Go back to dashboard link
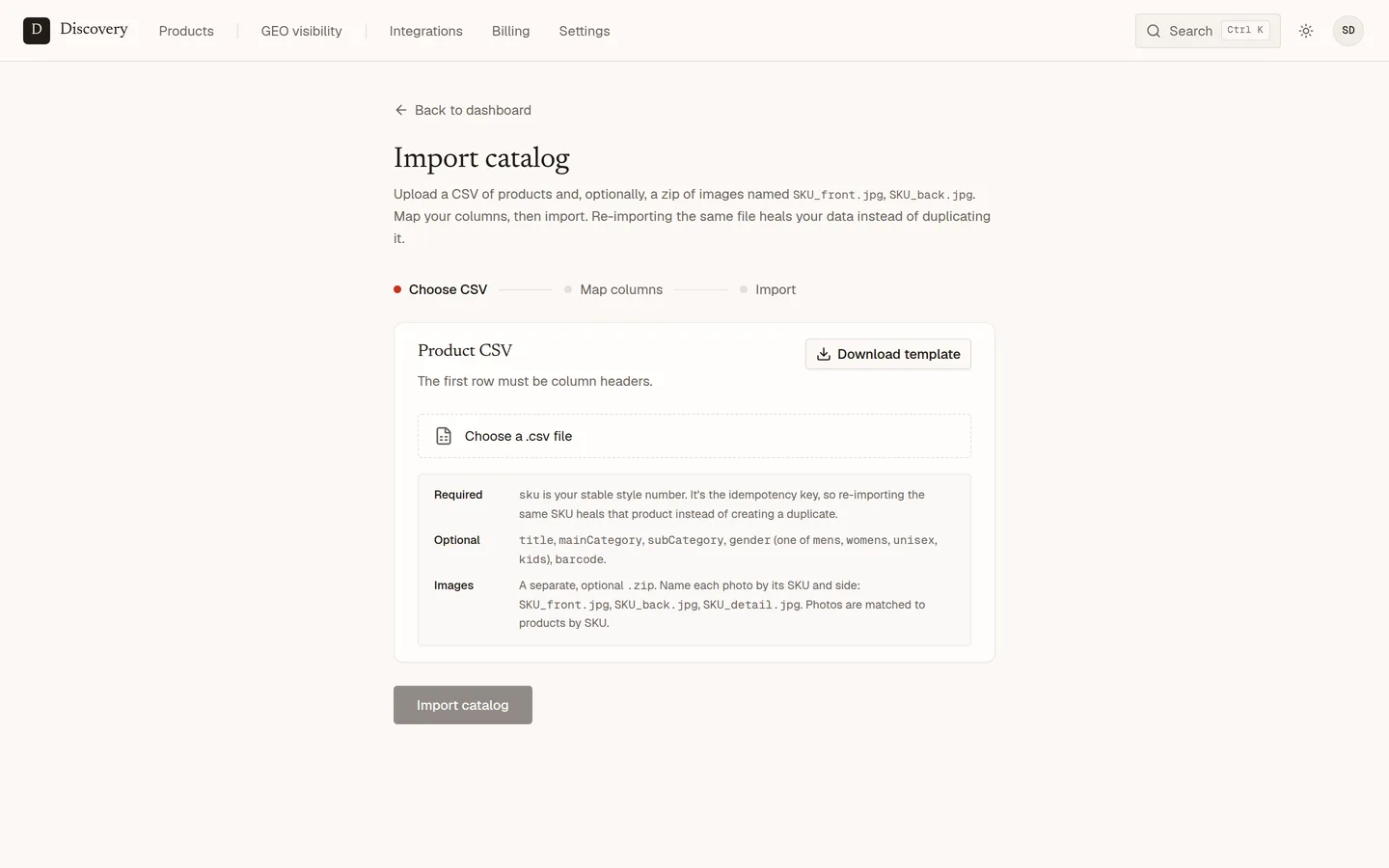1389x868 pixels. coord(463,110)
